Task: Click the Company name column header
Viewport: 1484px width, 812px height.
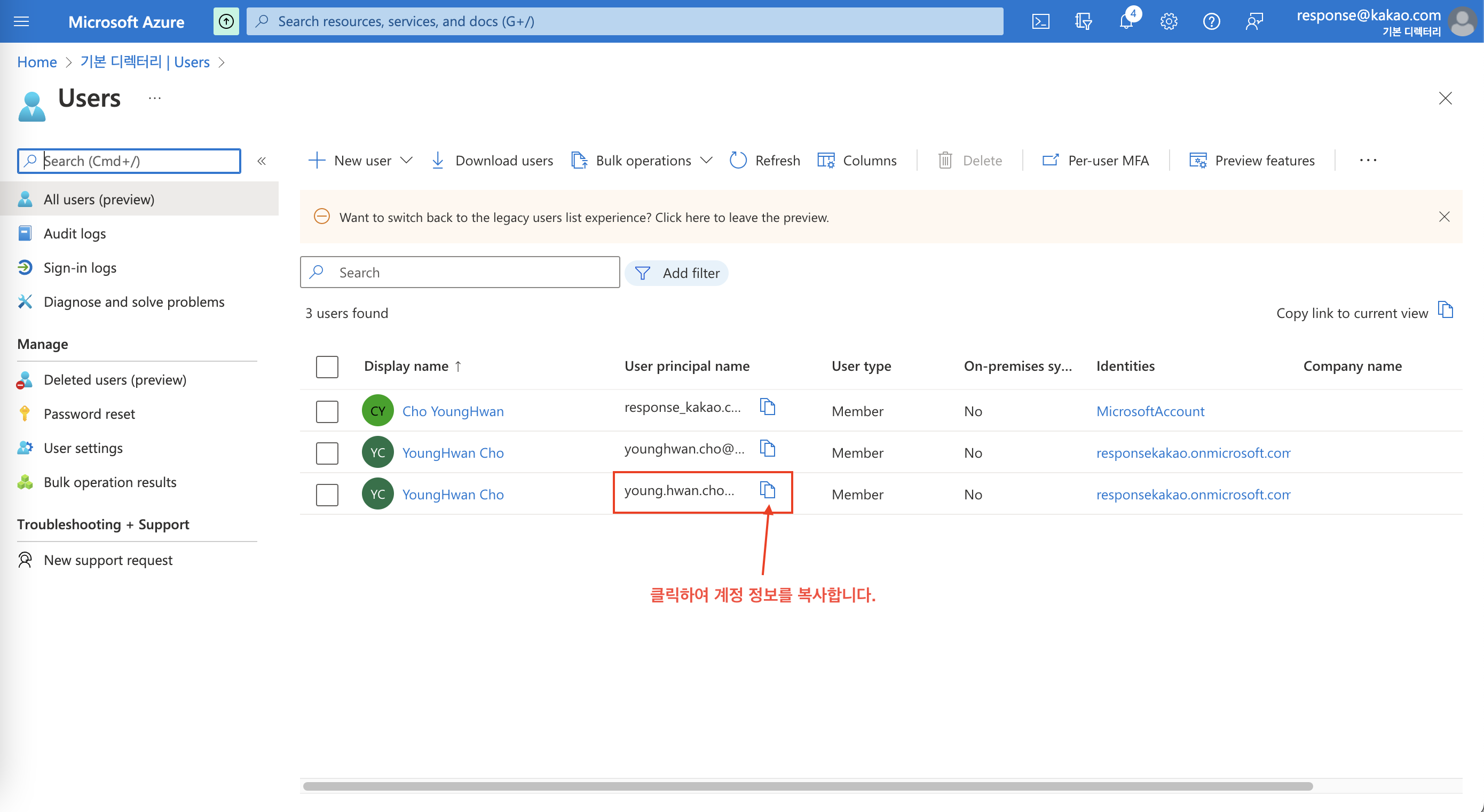Action: [1353, 367]
